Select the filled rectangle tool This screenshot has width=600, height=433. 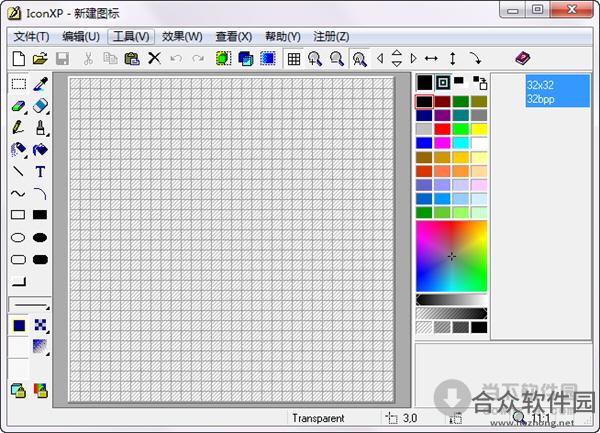coord(40,215)
